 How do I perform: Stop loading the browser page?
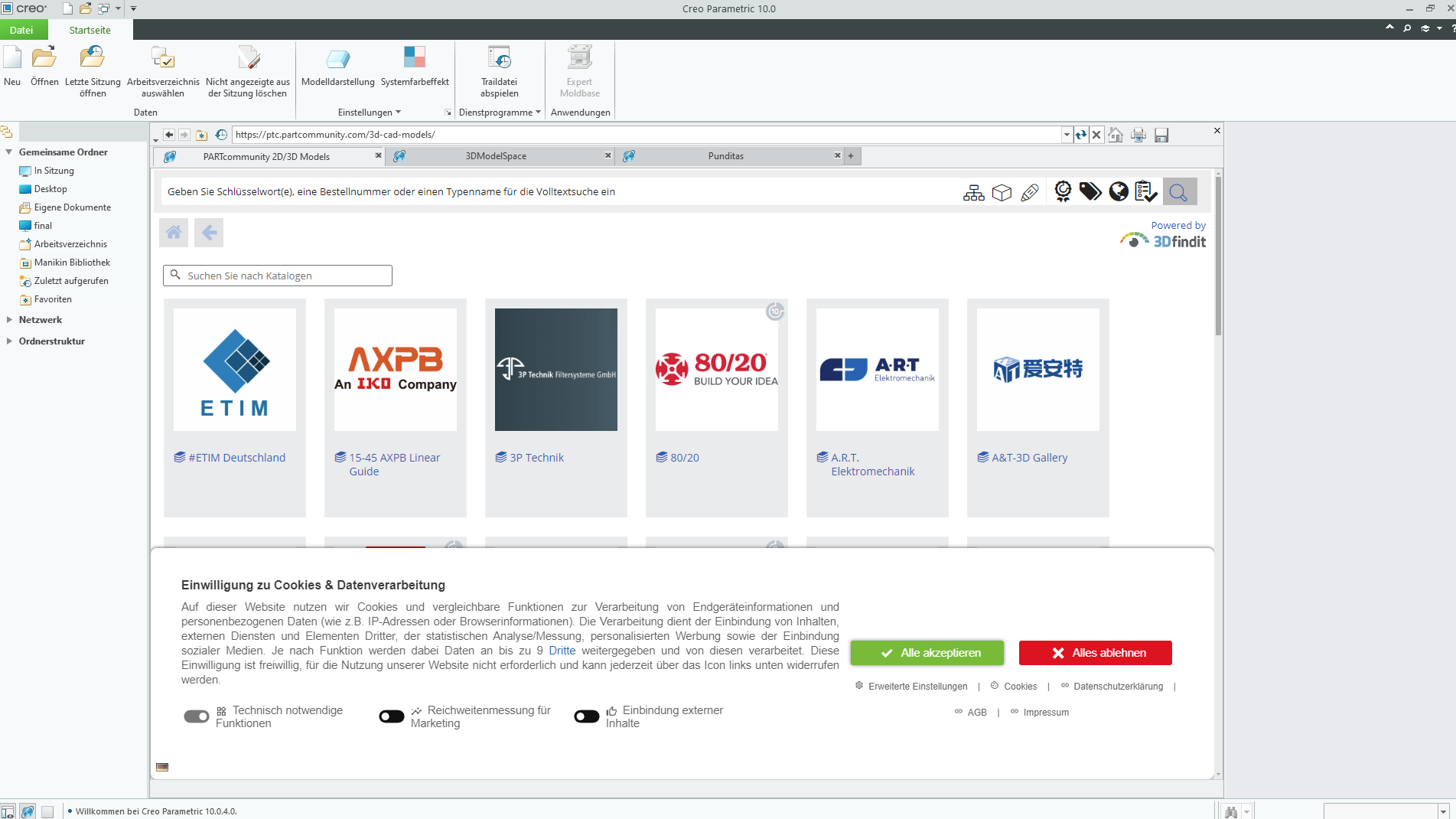[x=1096, y=135]
